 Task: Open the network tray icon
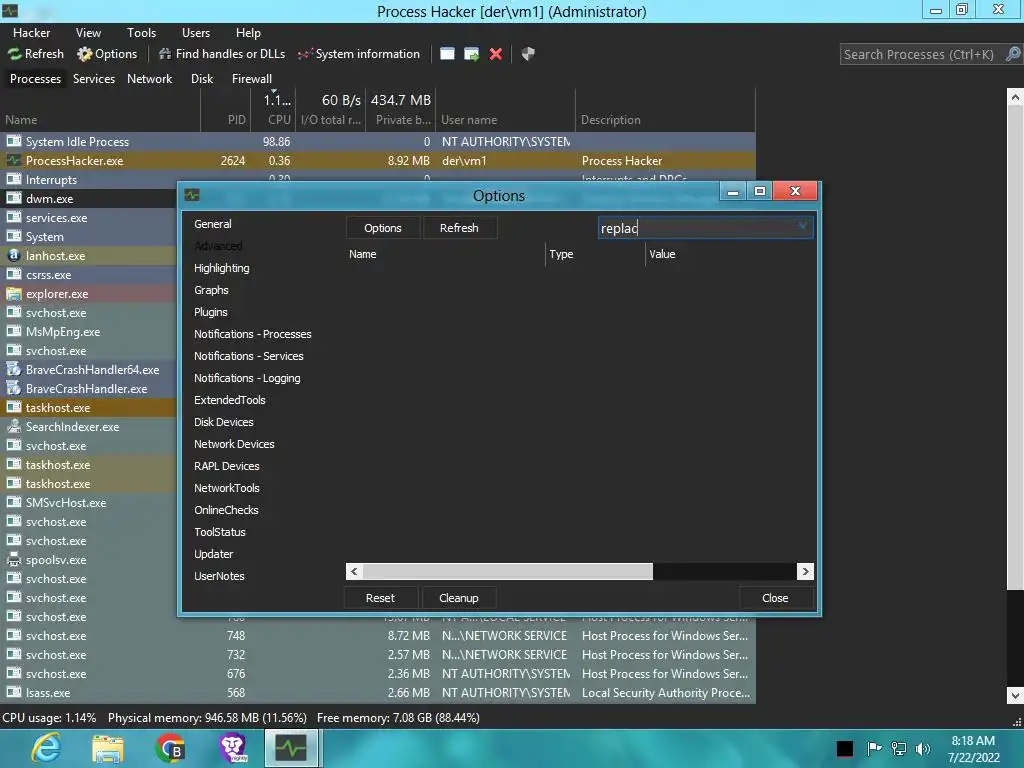899,748
